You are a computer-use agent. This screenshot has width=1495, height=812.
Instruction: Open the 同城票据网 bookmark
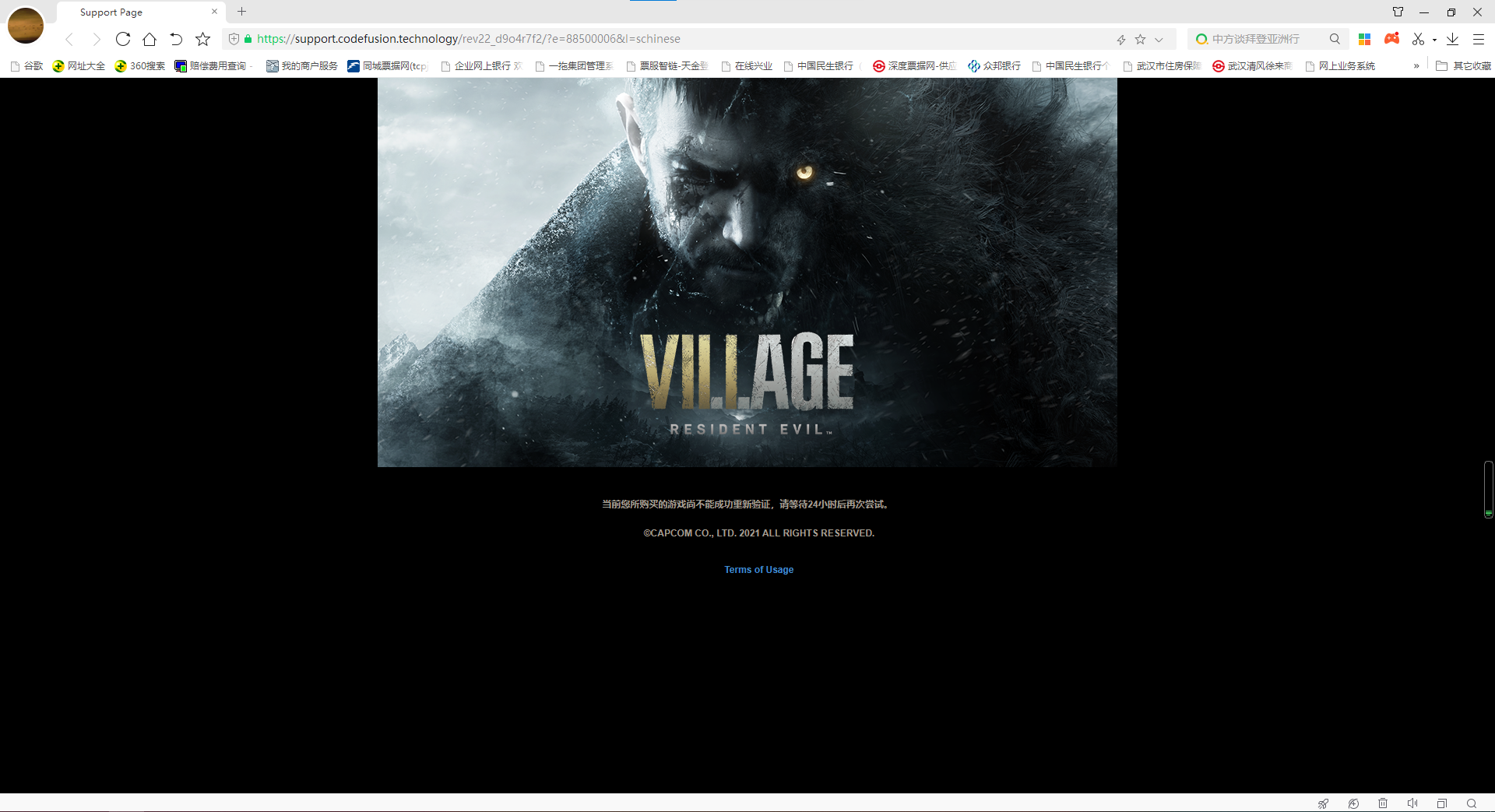coord(388,66)
